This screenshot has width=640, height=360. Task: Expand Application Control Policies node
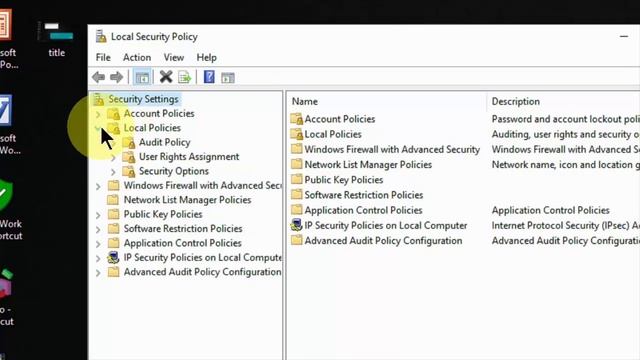tap(98, 244)
